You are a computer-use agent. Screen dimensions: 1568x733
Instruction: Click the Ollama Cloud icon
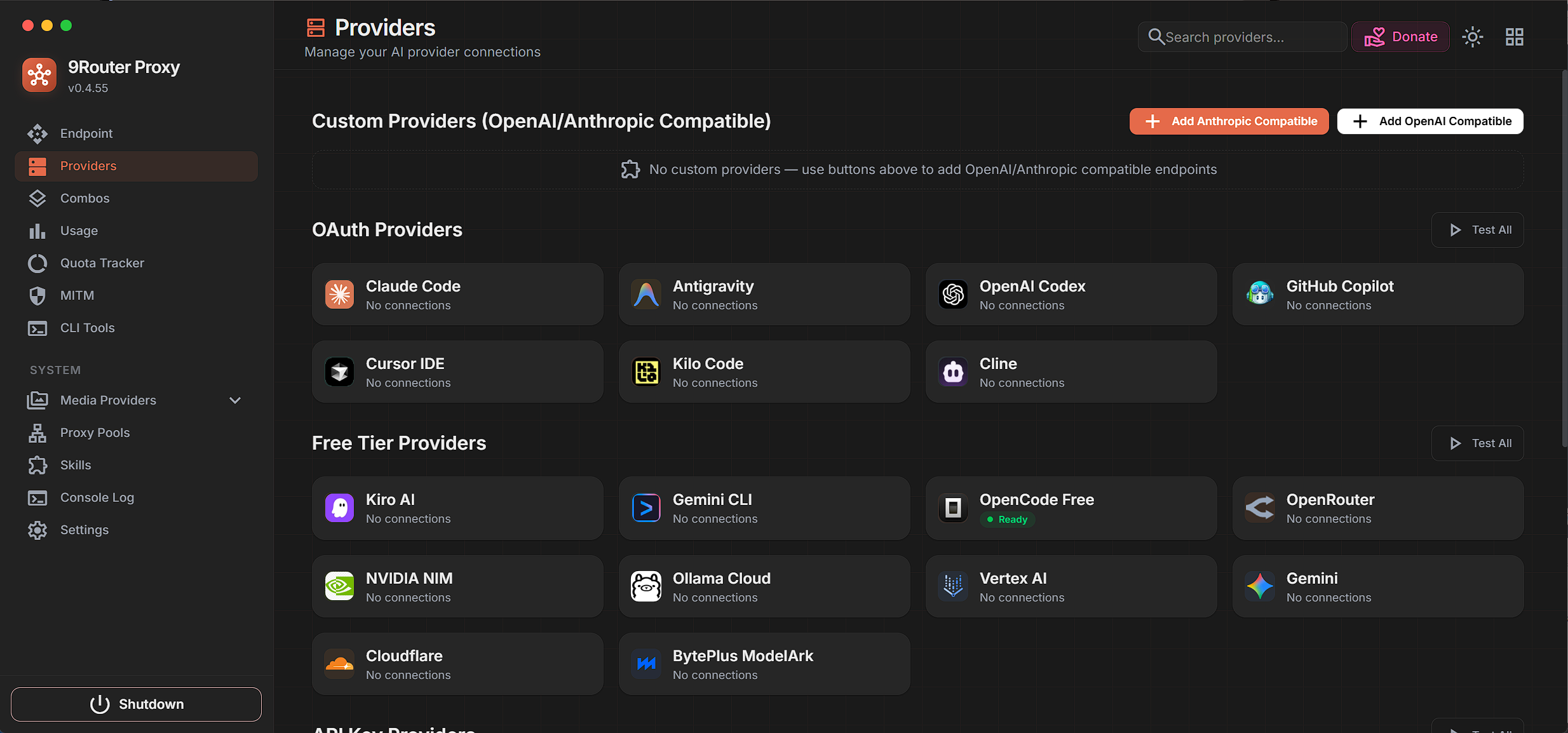pyautogui.click(x=647, y=587)
